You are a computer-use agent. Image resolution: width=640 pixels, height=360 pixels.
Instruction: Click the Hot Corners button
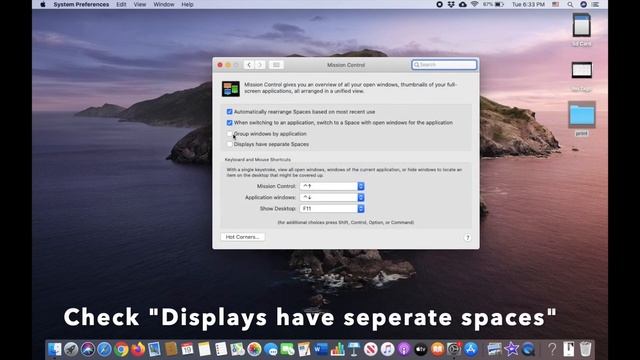(242, 237)
